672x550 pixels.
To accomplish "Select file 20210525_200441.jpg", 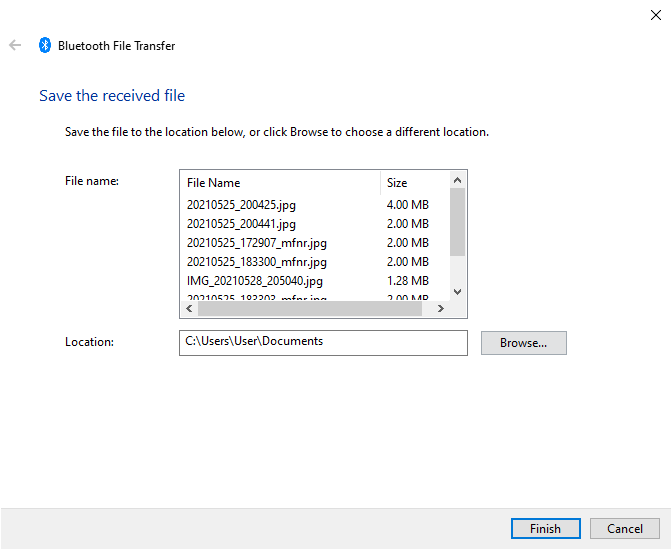I will click(x=241, y=224).
